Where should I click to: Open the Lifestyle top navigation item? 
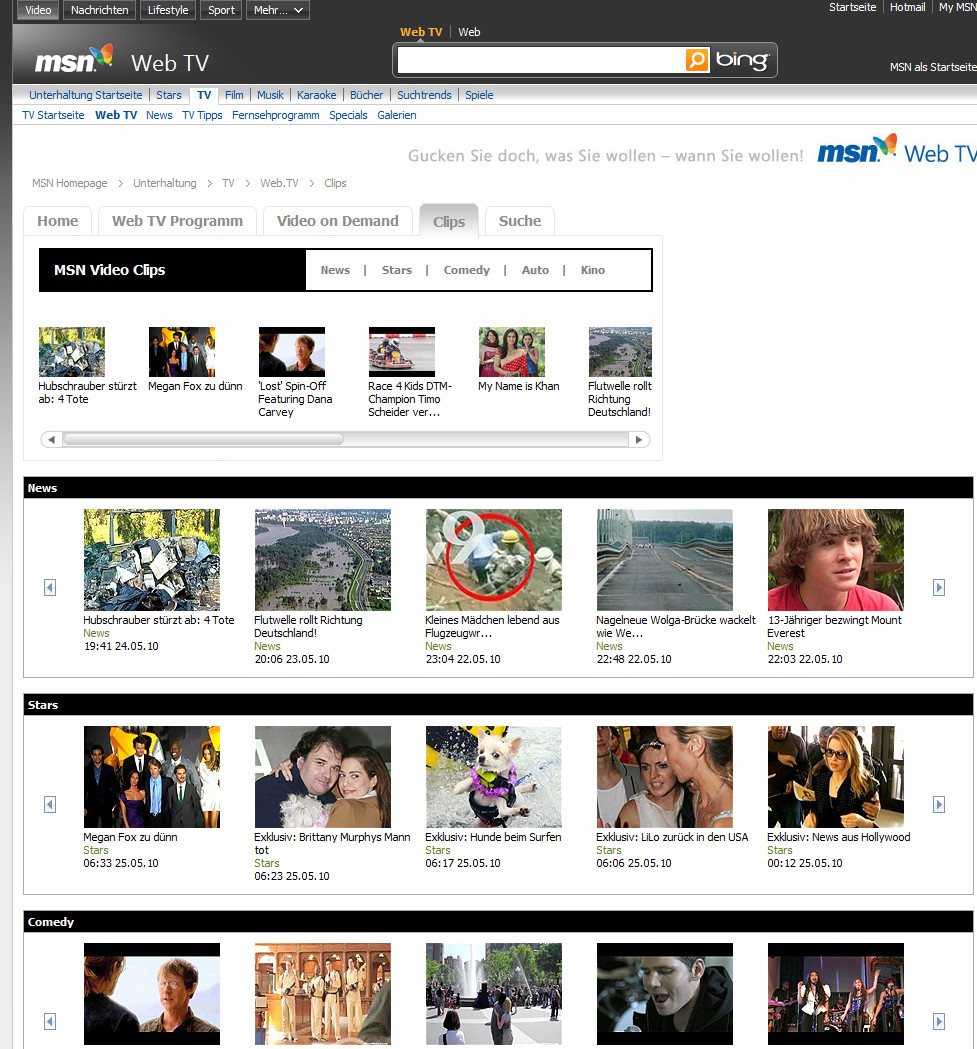click(168, 10)
